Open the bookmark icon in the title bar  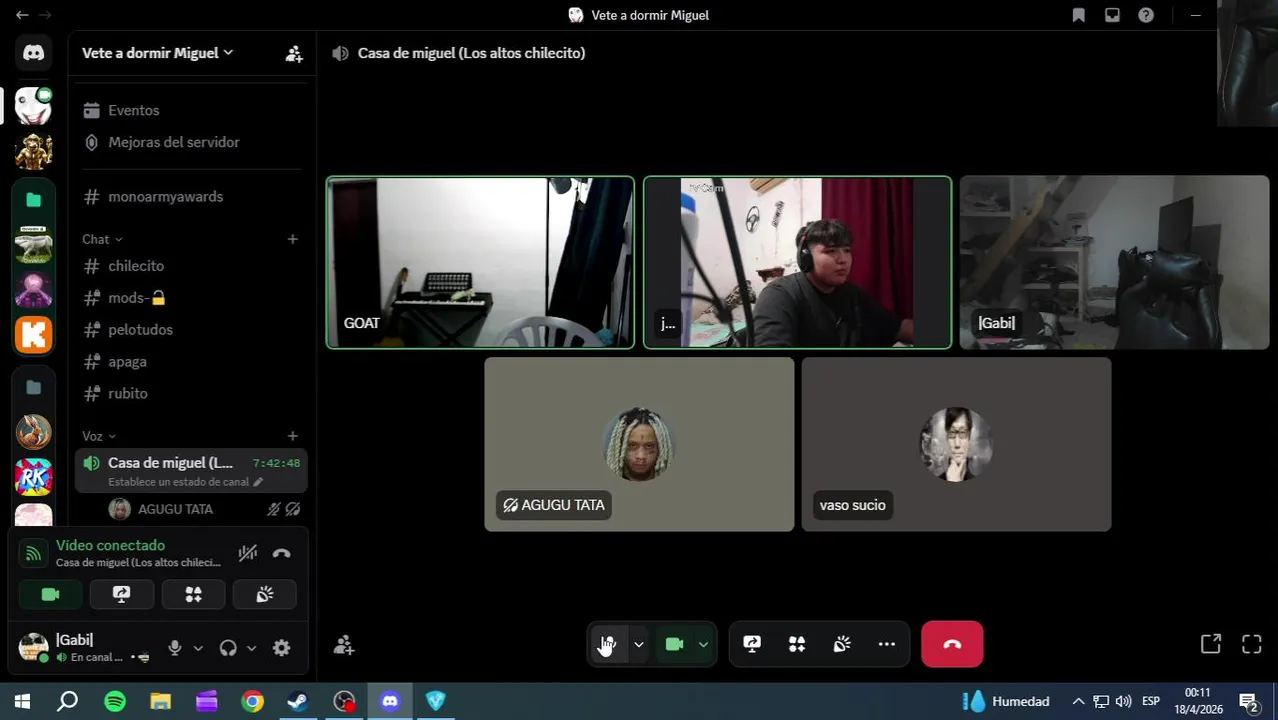coord(1079,15)
